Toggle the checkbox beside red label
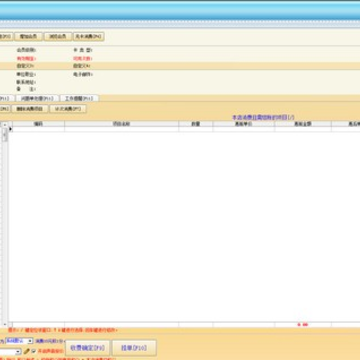The height and width of the screenshot is (360, 360). [33, 351]
